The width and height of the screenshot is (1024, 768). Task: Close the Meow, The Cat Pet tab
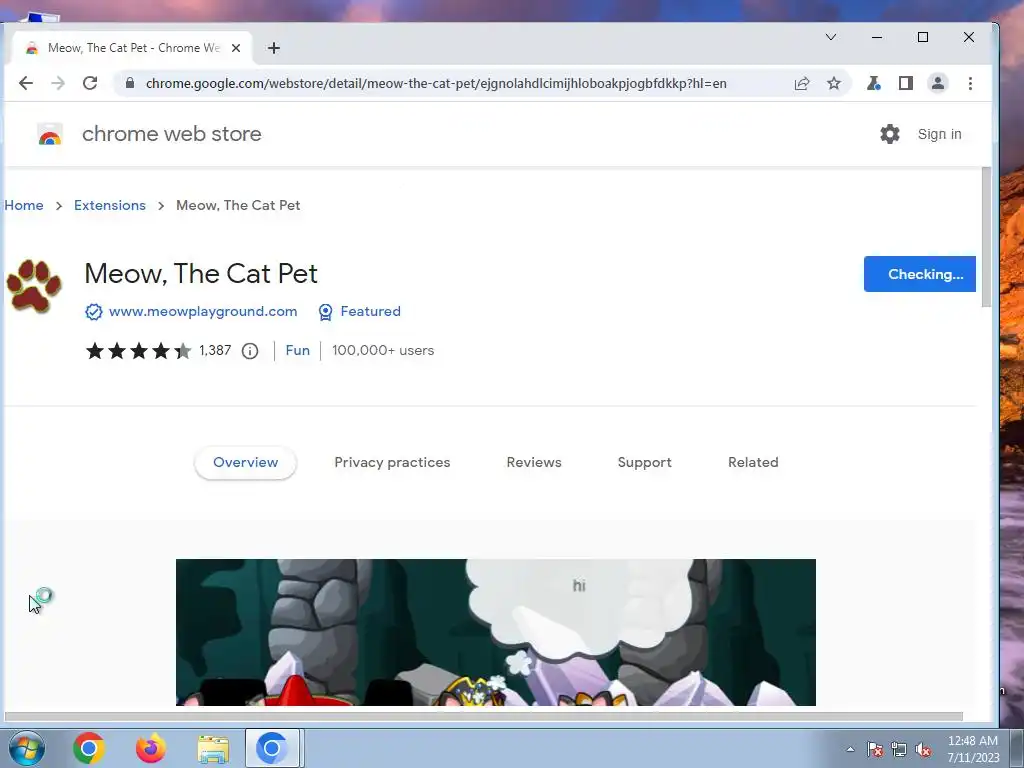point(236,48)
